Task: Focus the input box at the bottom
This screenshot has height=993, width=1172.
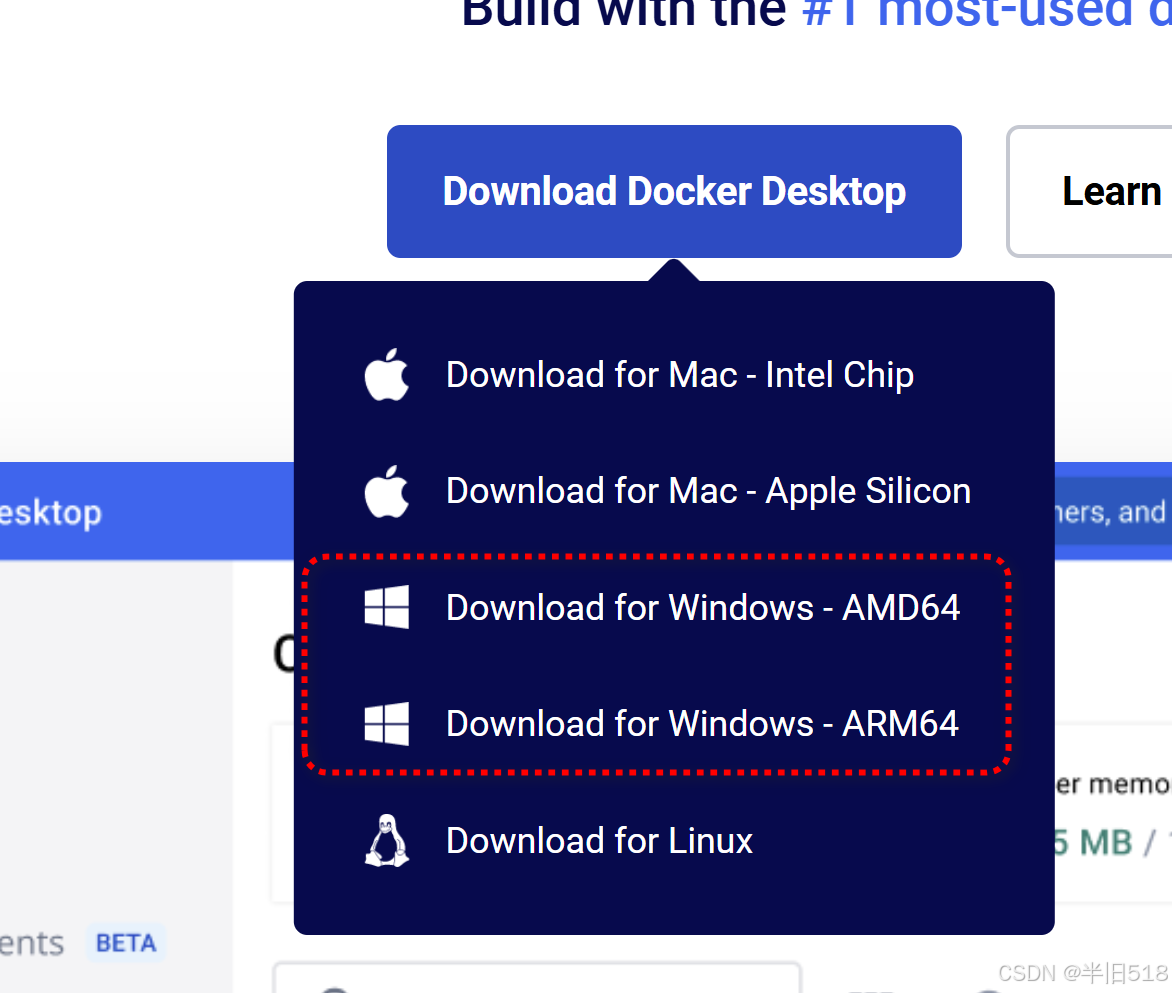Action: (537, 977)
